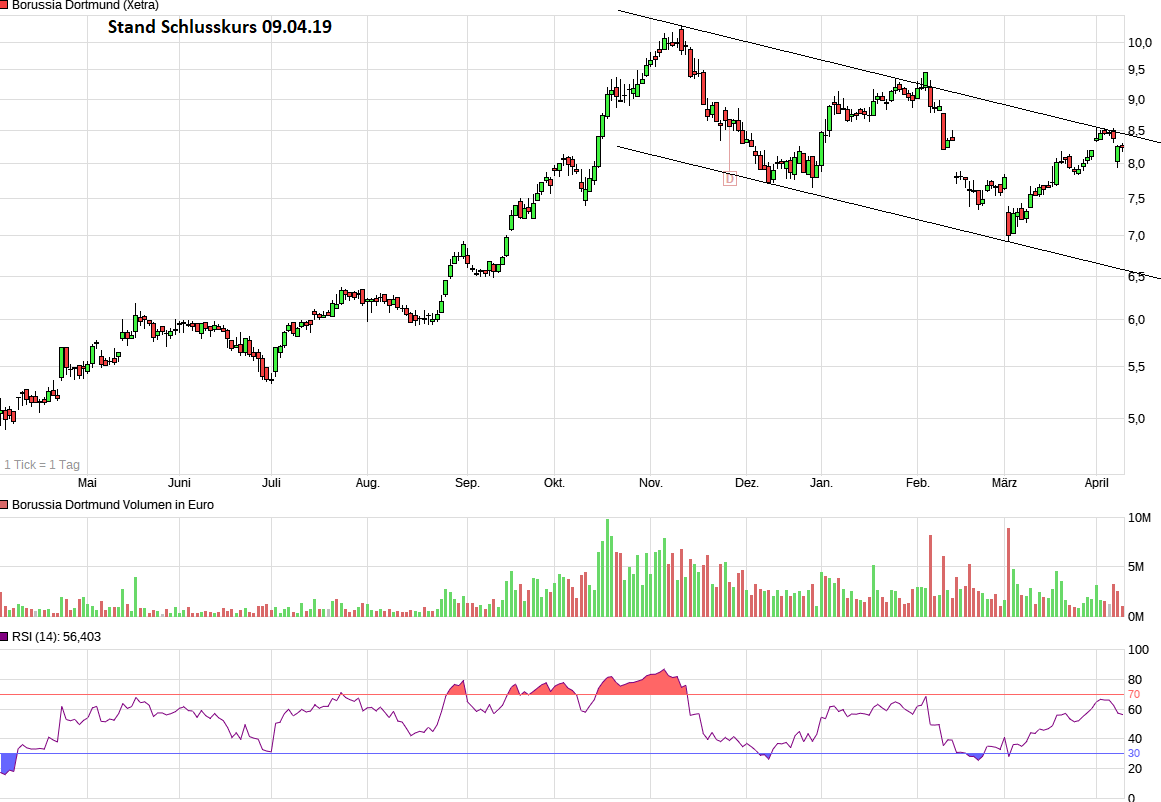This screenshot has height=802, width=1161.
Task: Click the 'Mai' month label on the time axis
Action: tap(87, 483)
